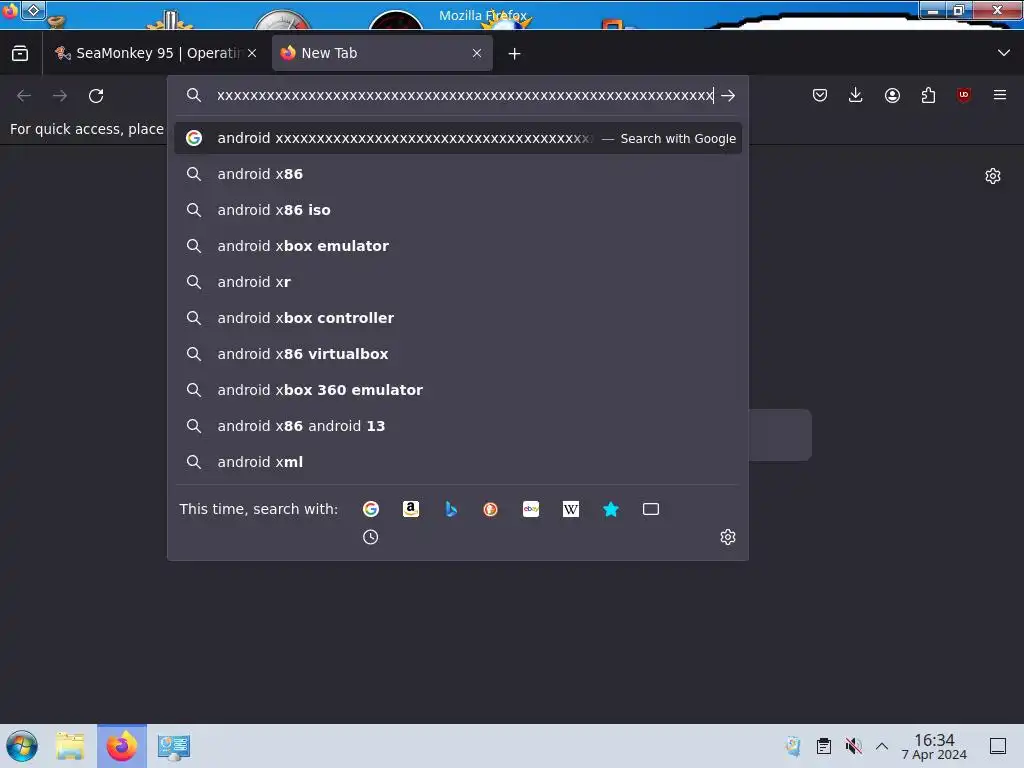
Task: Choose suggestion android x86
Action: coord(458,174)
